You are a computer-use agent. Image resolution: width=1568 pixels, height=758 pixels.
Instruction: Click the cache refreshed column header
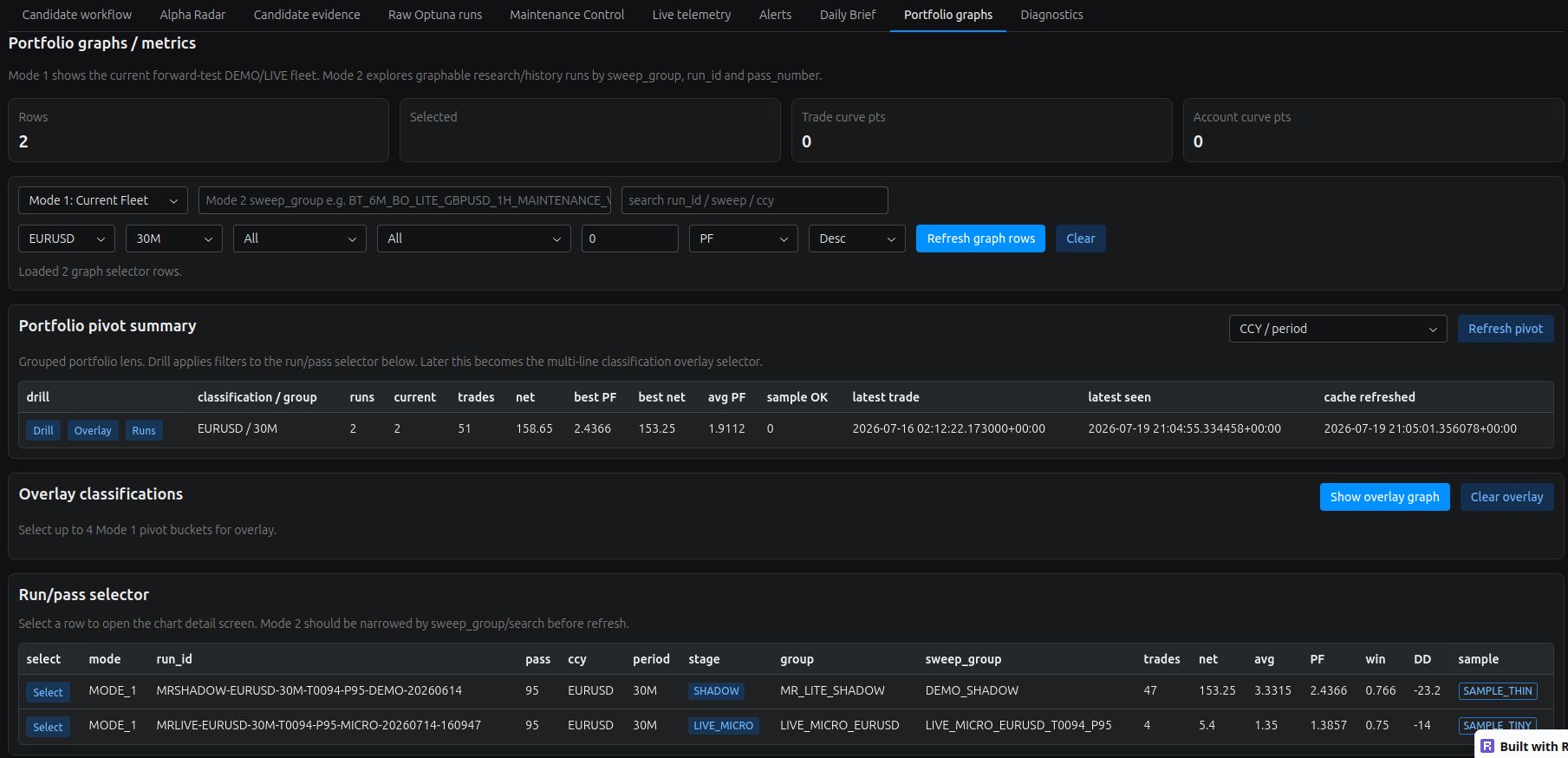1369,397
